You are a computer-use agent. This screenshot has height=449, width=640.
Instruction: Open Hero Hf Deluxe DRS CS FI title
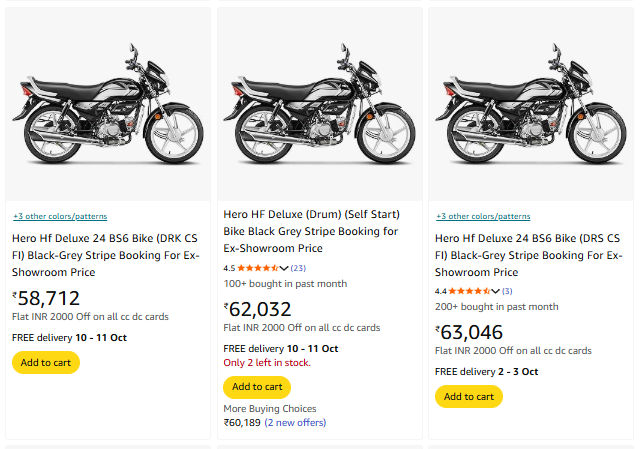(x=528, y=255)
